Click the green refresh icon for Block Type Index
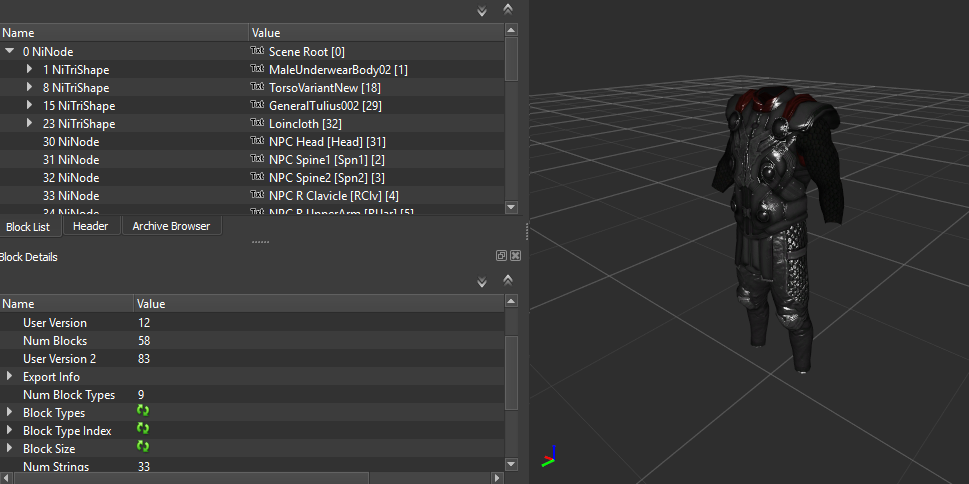The width and height of the screenshot is (969, 484). click(143, 429)
